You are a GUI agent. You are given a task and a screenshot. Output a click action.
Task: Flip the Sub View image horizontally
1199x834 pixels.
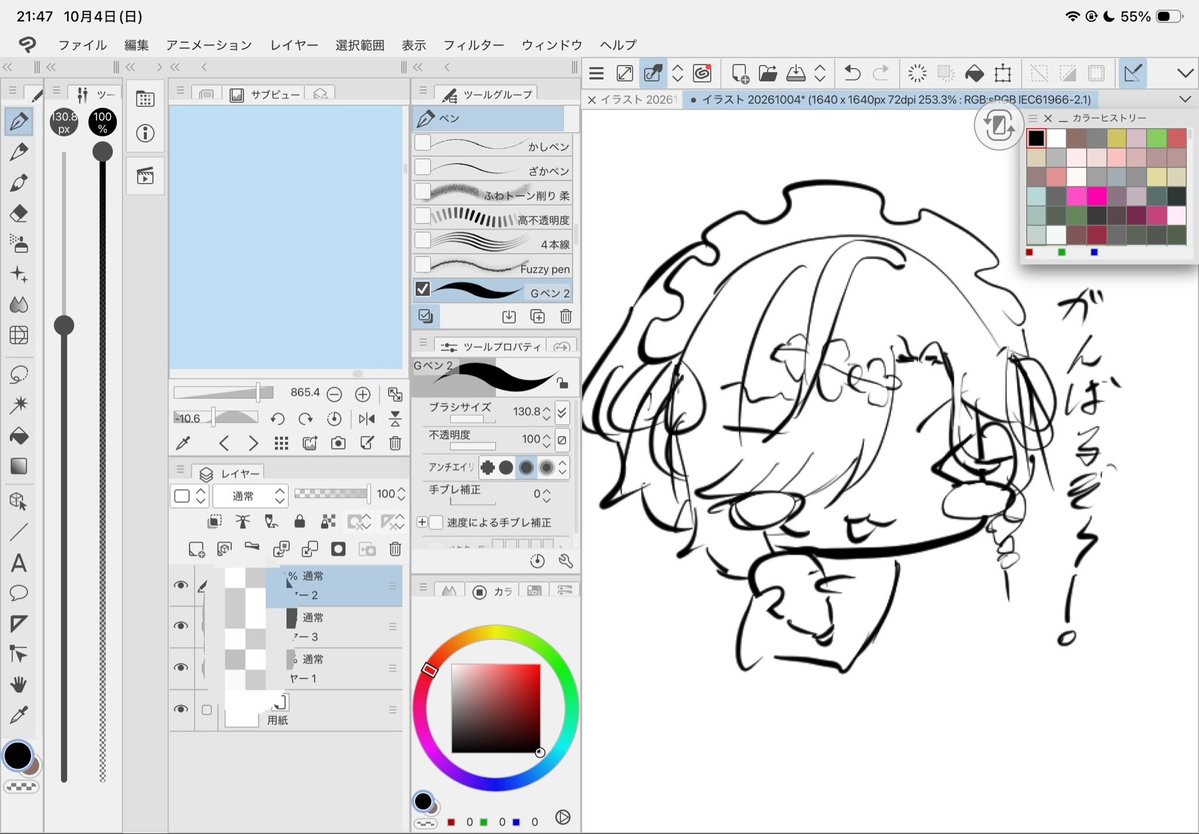[366, 419]
